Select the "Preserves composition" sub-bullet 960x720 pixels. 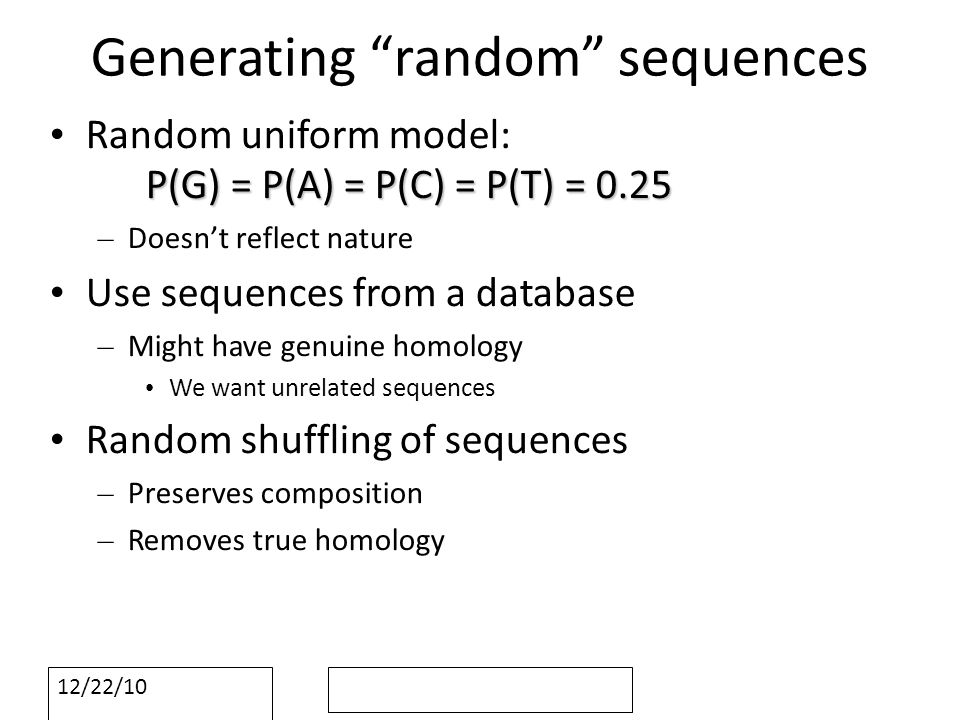click(x=275, y=494)
